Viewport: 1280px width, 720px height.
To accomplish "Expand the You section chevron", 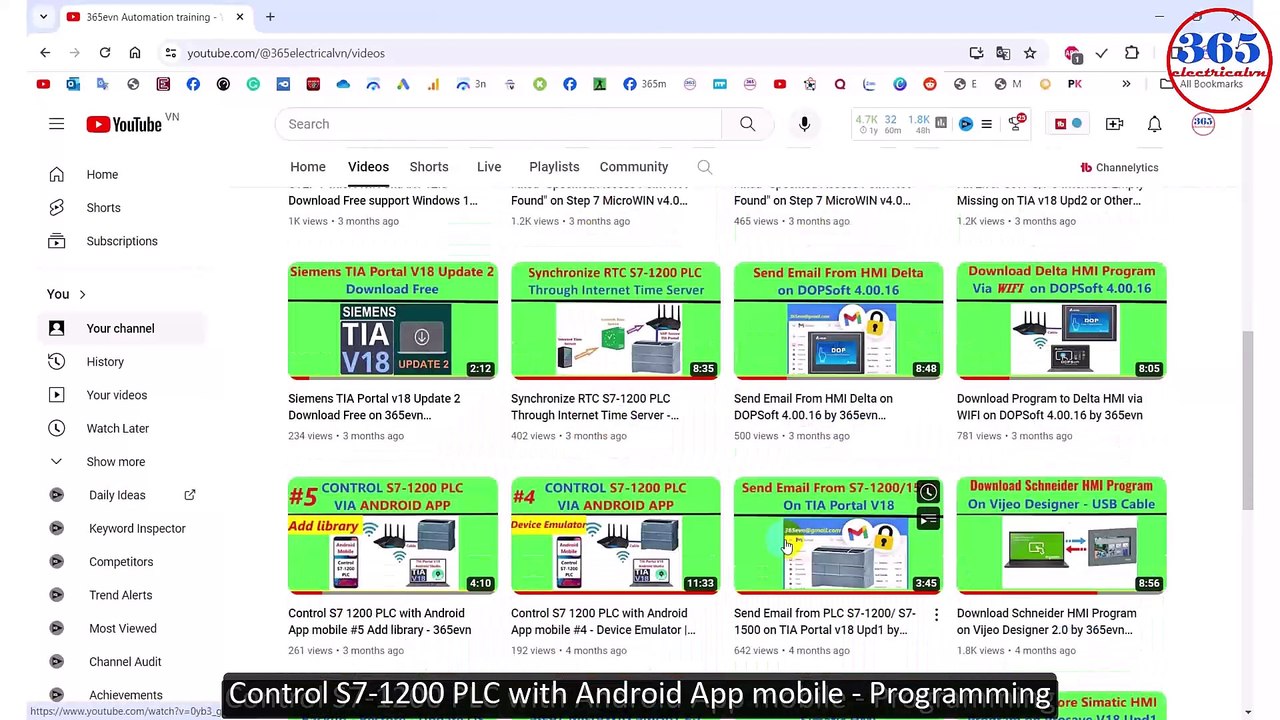I will 82,295.
